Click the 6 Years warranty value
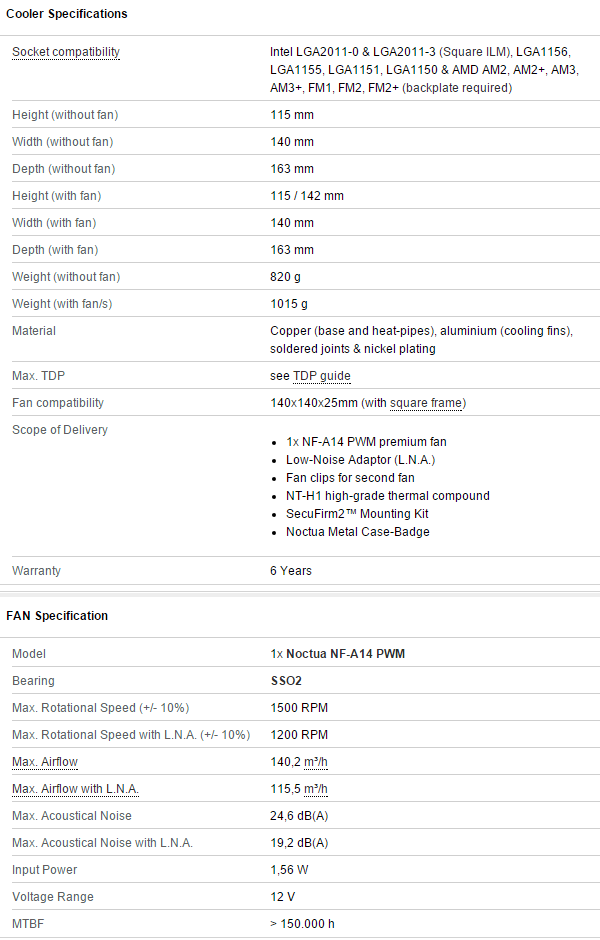 coord(291,571)
